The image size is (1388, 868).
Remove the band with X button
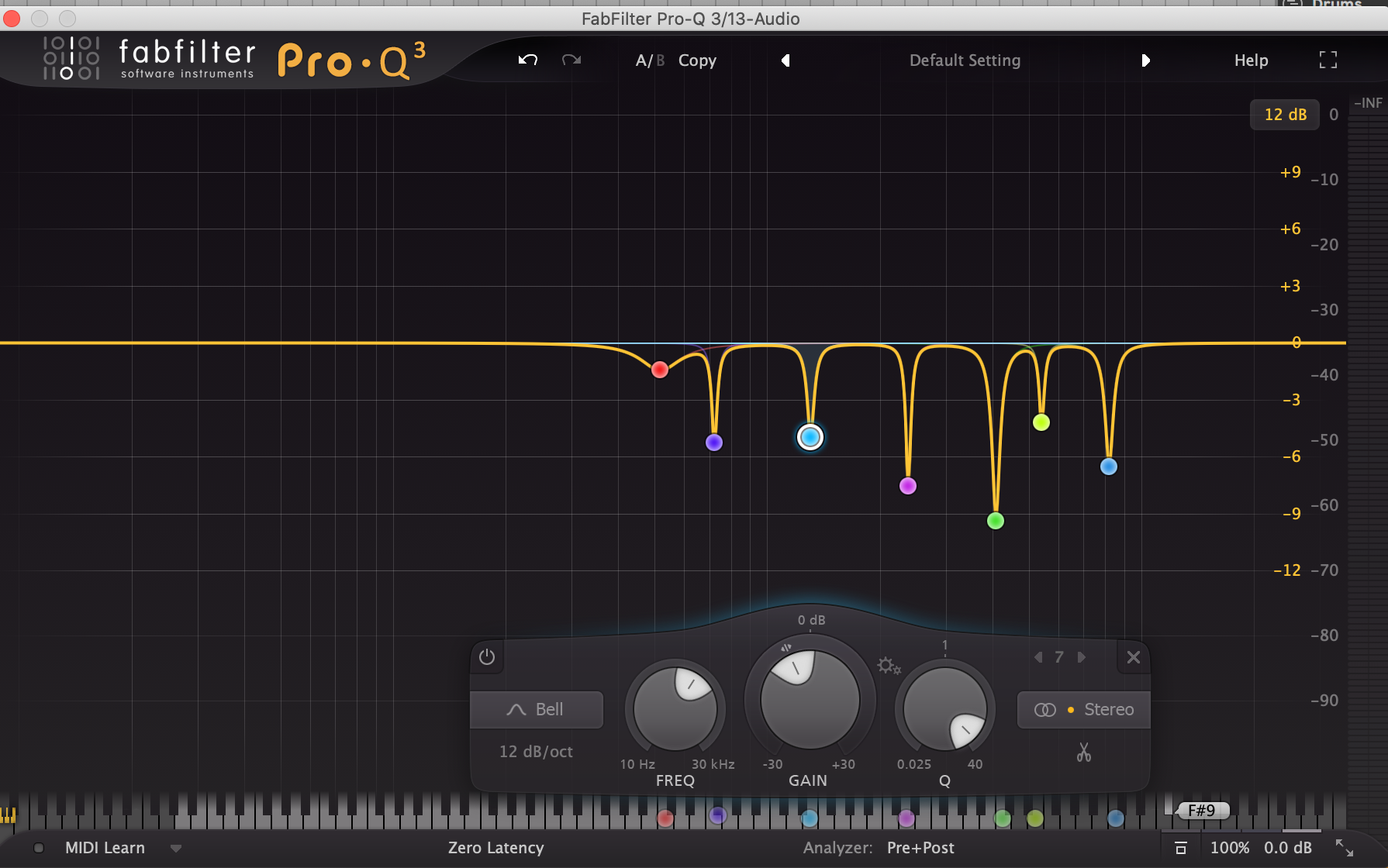click(1134, 657)
